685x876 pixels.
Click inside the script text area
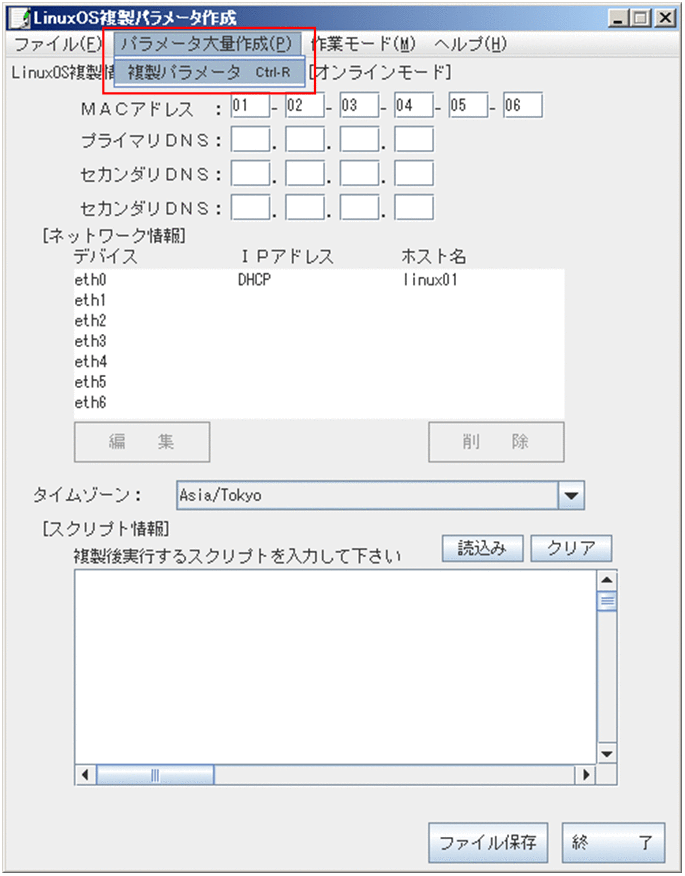tap(335, 666)
